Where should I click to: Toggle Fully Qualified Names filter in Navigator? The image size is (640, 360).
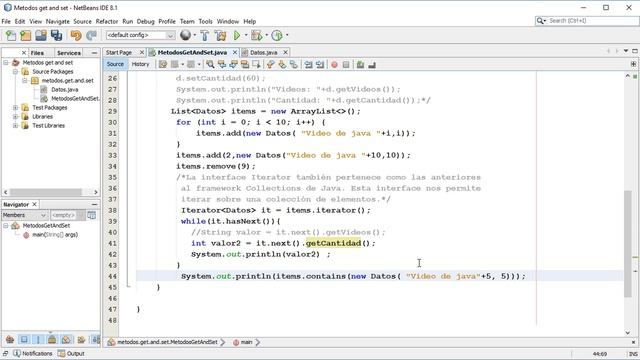click(x=81, y=339)
